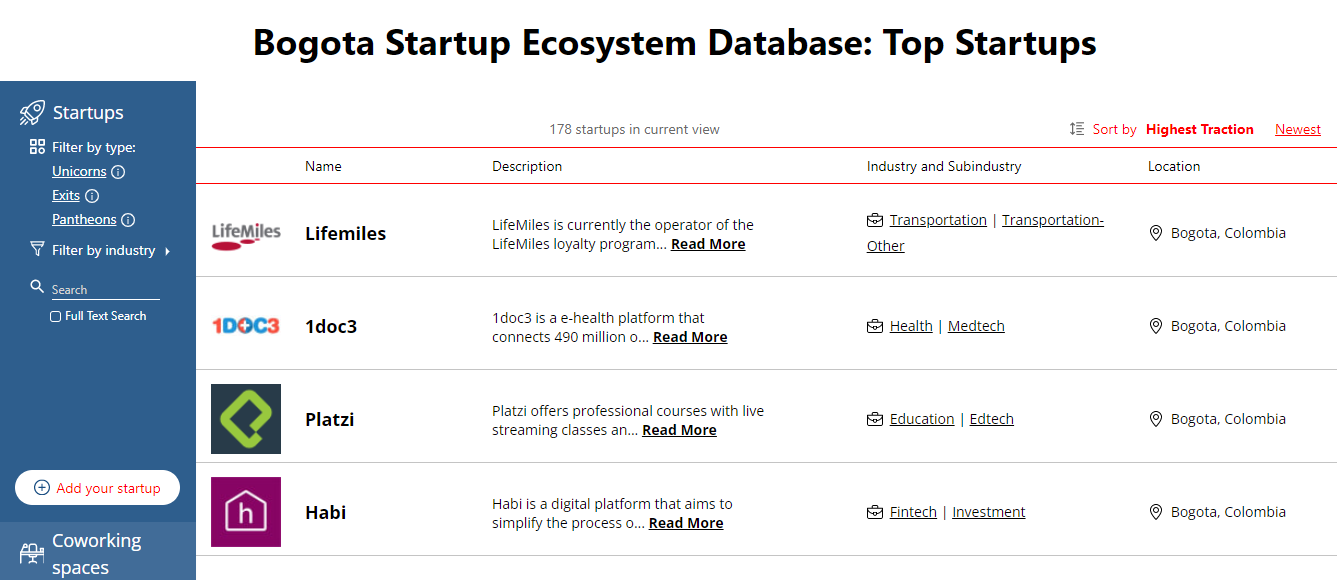Filter startups by Unicorns
This screenshot has height=580, width=1337.
coord(79,172)
